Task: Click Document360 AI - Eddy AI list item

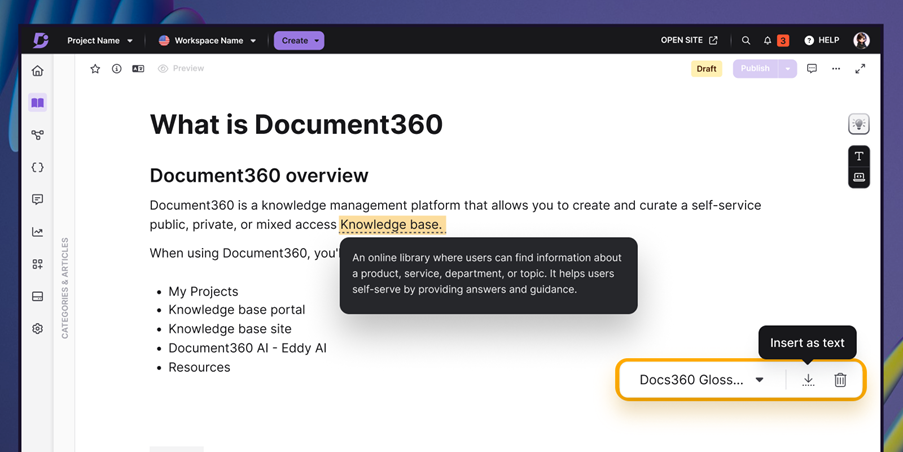Action: tap(248, 348)
